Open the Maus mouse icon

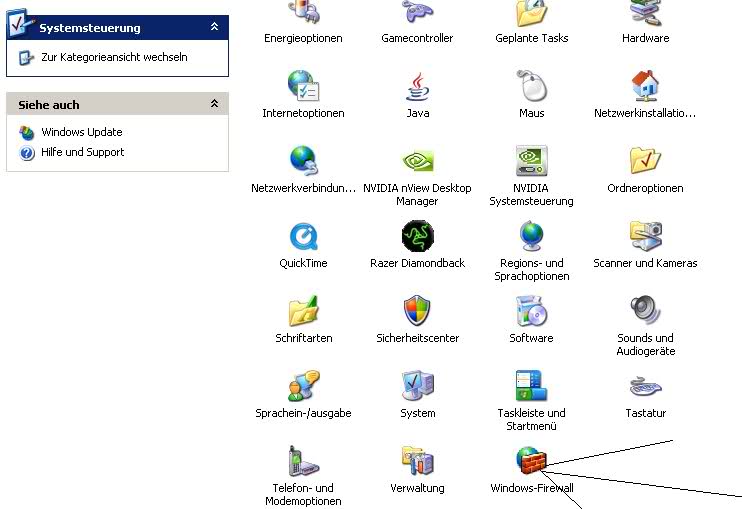[531, 86]
